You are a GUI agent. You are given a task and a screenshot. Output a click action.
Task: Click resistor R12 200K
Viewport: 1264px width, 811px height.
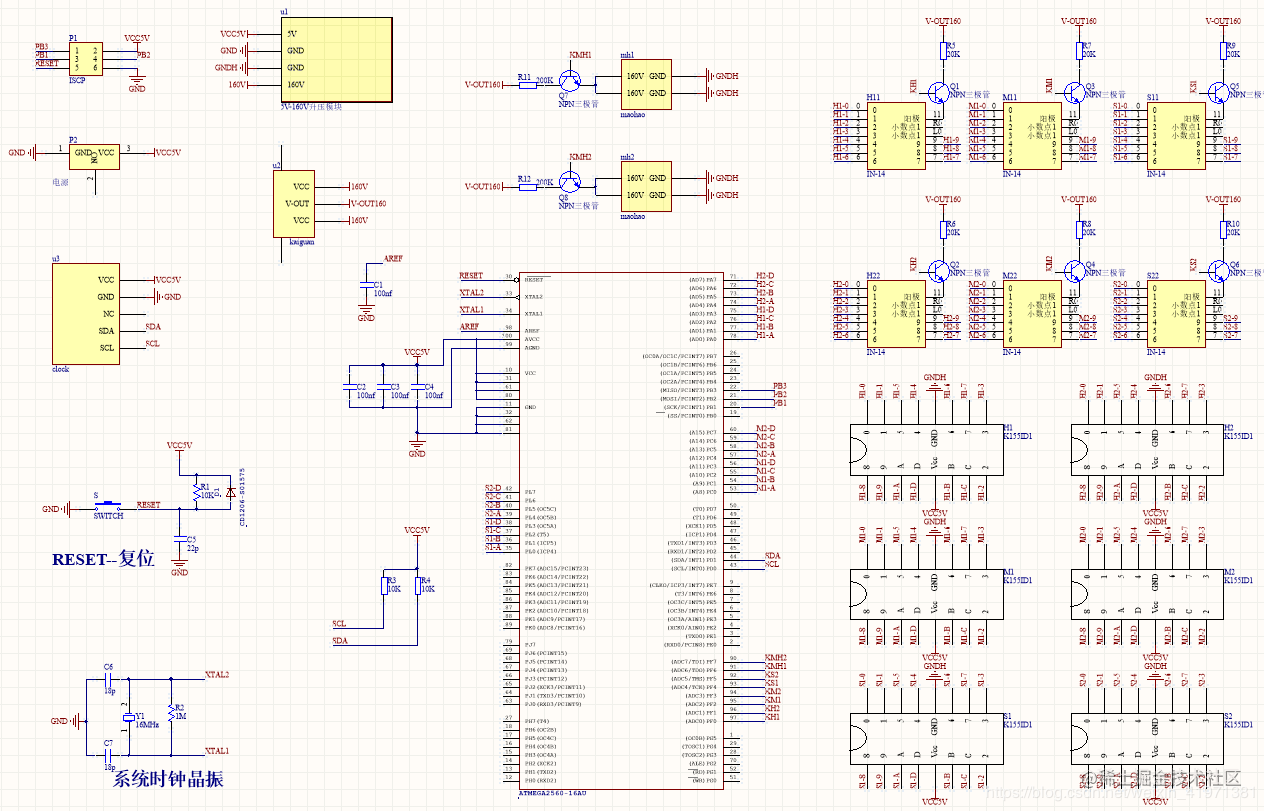click(x=530, y=186)
